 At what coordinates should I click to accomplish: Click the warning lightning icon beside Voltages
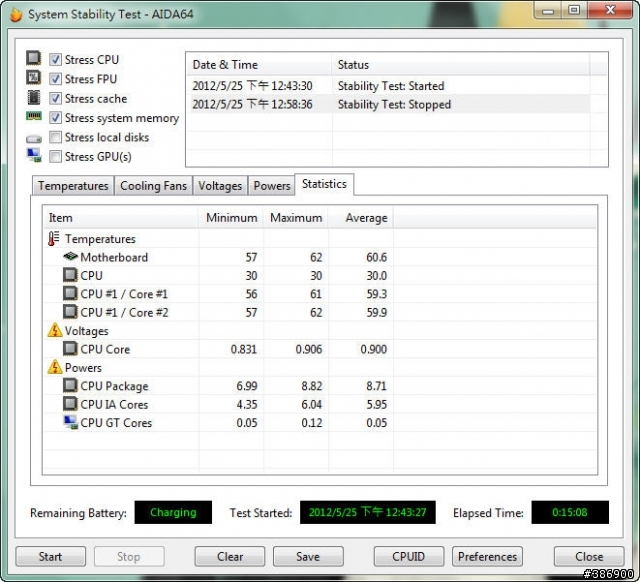click(55, 330)
